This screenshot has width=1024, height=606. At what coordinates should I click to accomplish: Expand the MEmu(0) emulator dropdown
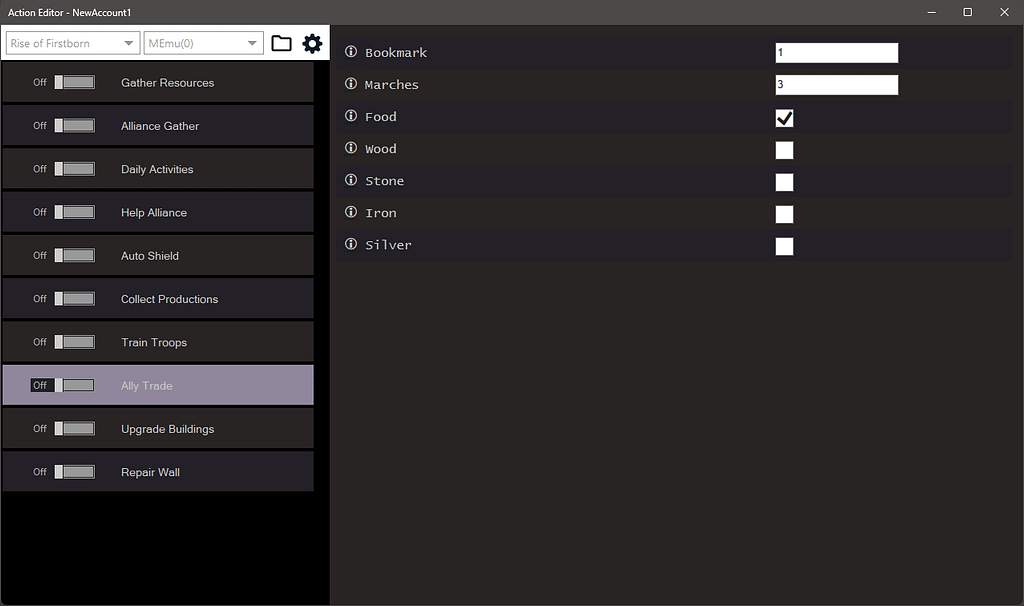click(203, 43)
